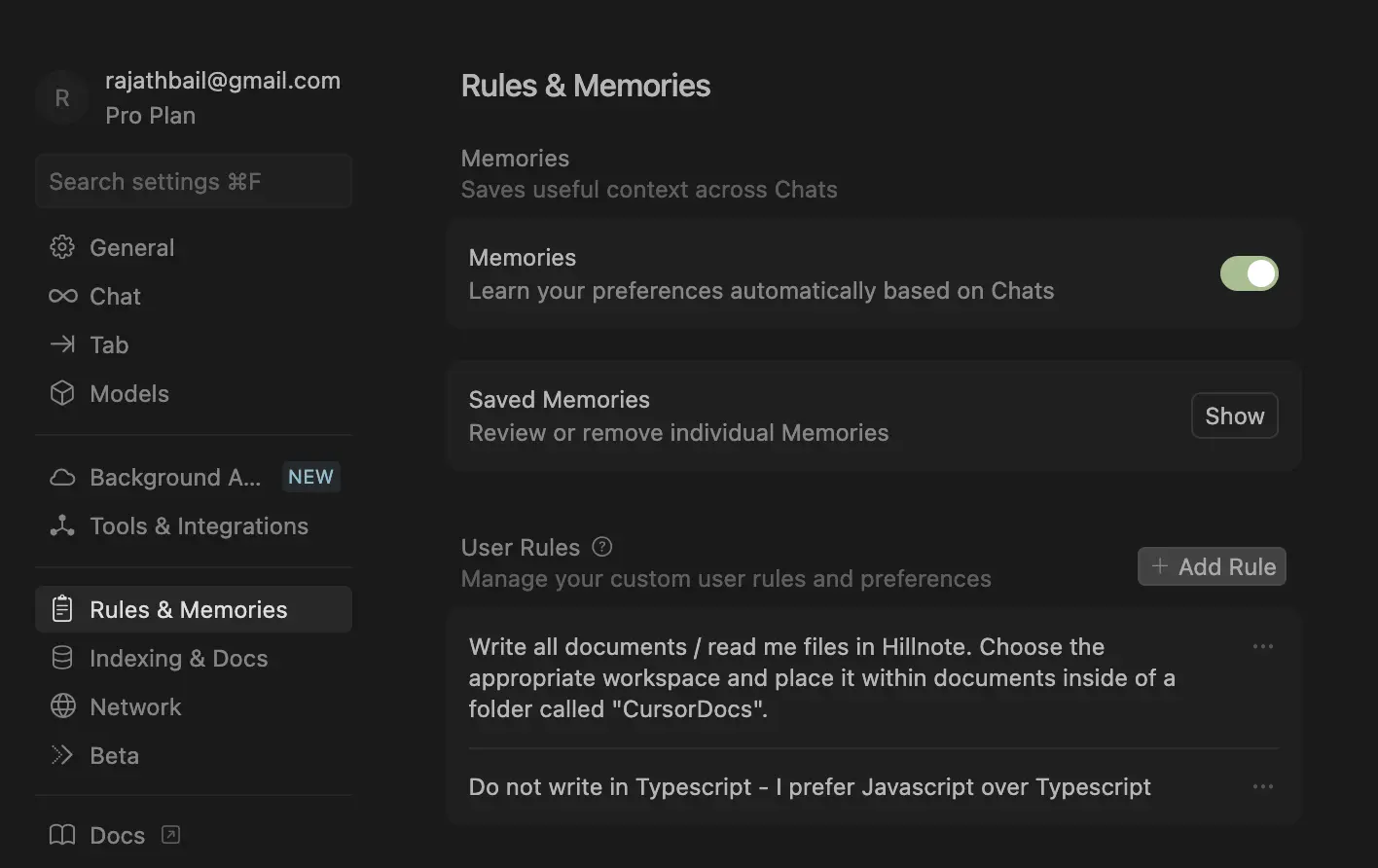Click the Indexing & Docs database icon
Screen dimensions: 1378x868
[62, 658]
